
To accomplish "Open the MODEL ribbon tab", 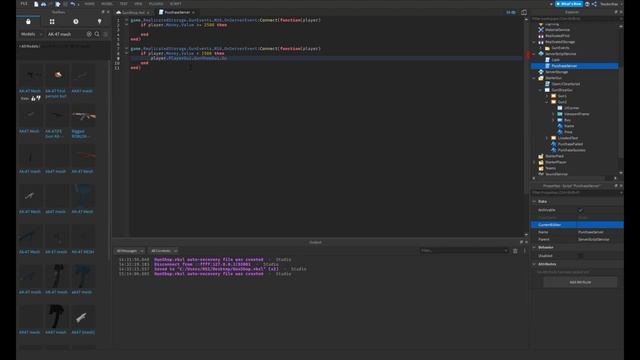I will click(x=107, y=4).
